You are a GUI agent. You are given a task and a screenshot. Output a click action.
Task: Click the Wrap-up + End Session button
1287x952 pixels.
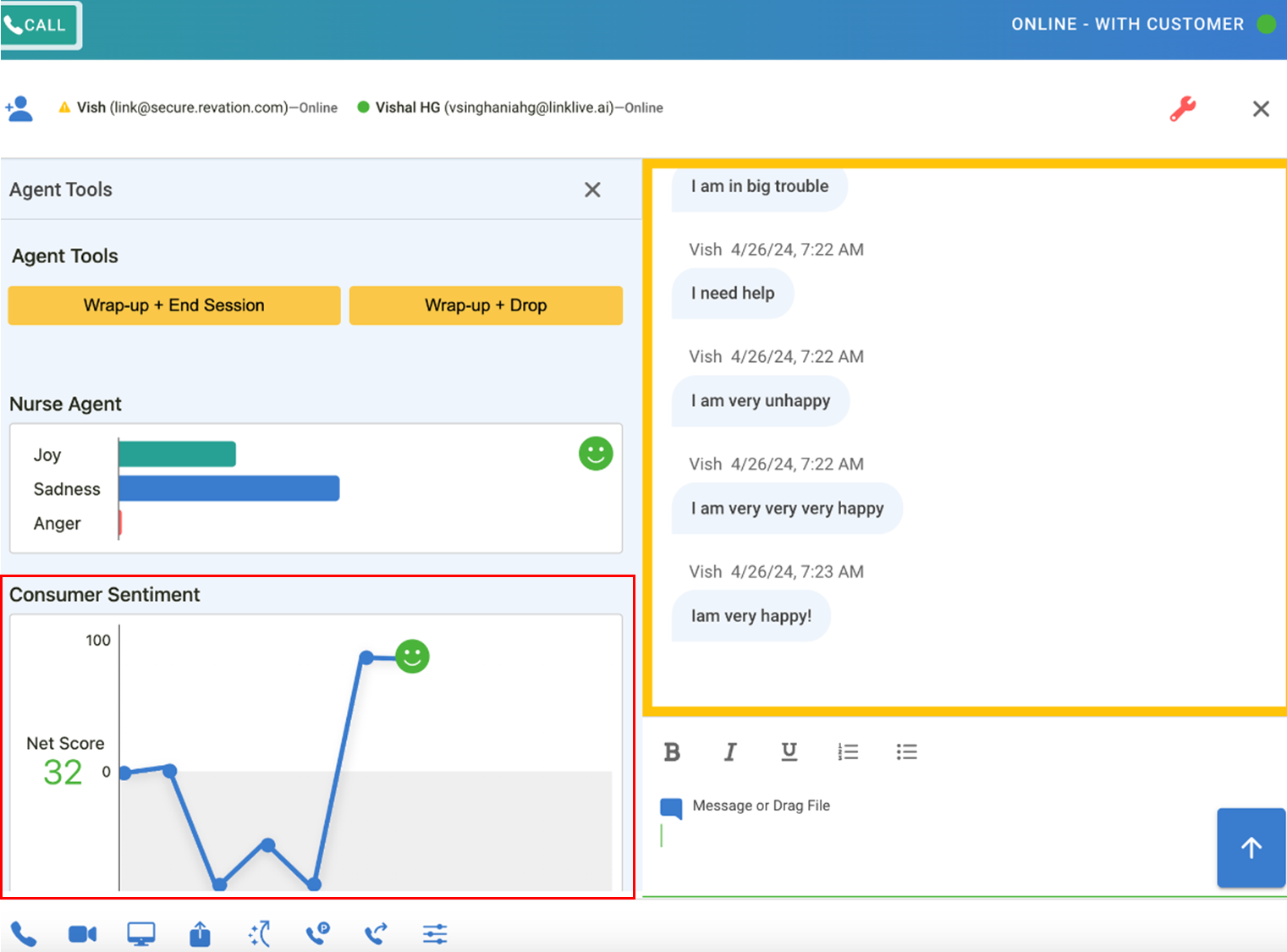(174, 305)
